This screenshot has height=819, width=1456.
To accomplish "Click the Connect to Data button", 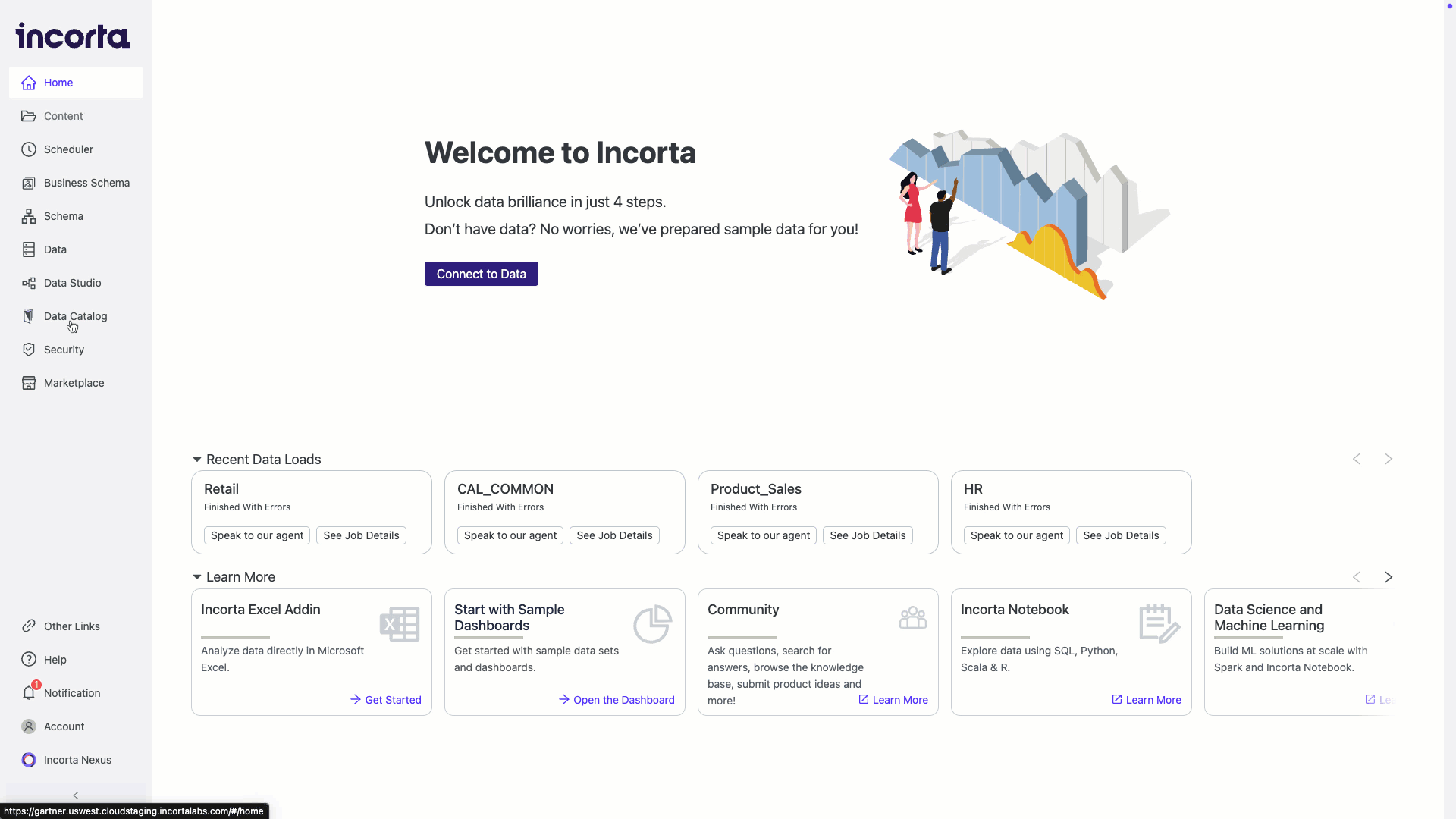I will coord(481,274).
